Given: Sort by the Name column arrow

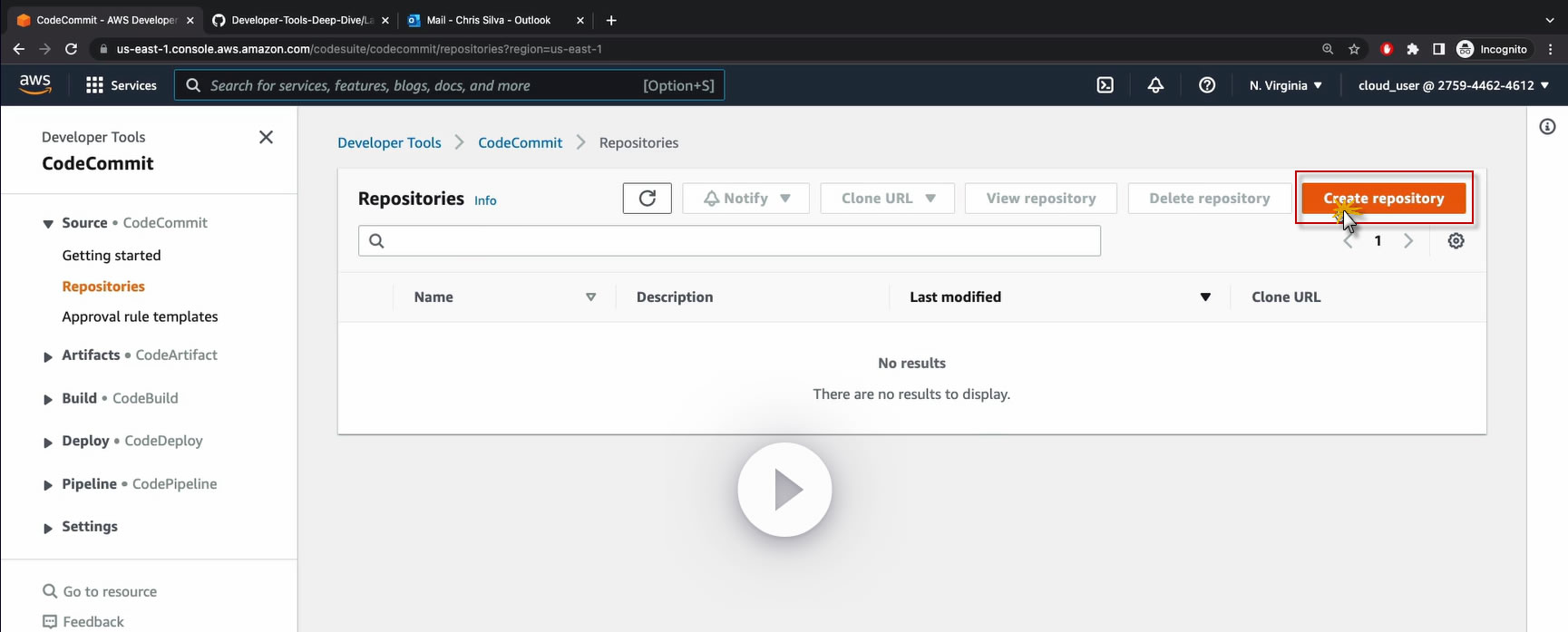Looking at the screenshot, I should [x=590, y=297].
